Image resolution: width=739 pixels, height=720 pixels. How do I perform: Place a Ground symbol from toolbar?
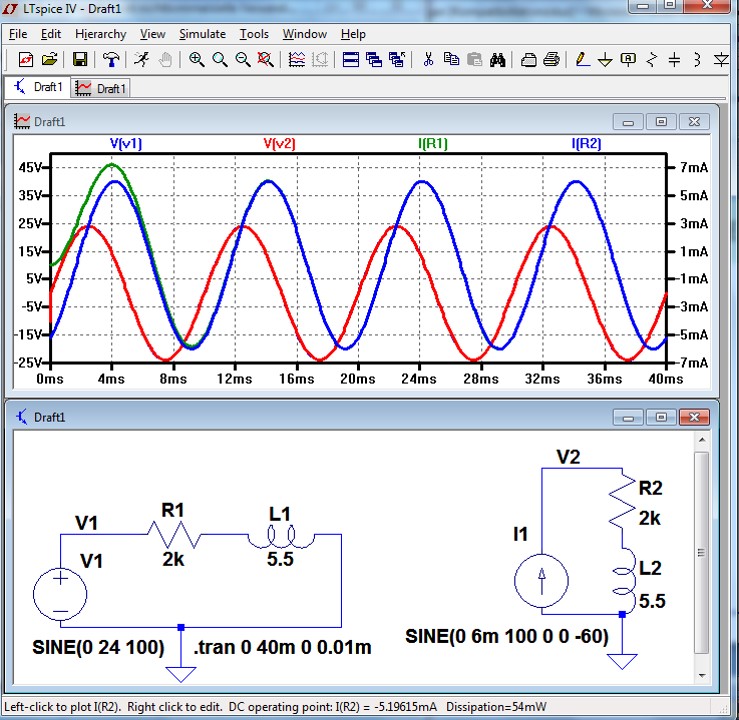pos(605,60)
